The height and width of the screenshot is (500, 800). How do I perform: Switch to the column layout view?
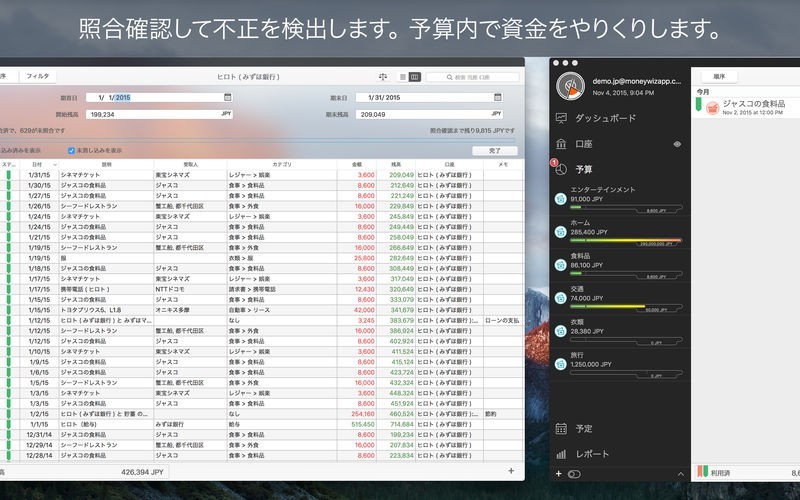click(415, 76)
